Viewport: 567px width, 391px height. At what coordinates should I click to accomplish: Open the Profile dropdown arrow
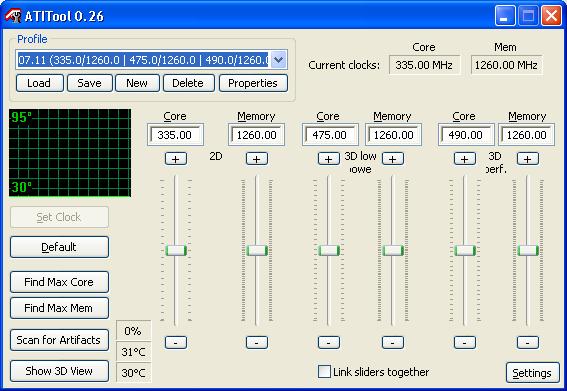point(278,60)
